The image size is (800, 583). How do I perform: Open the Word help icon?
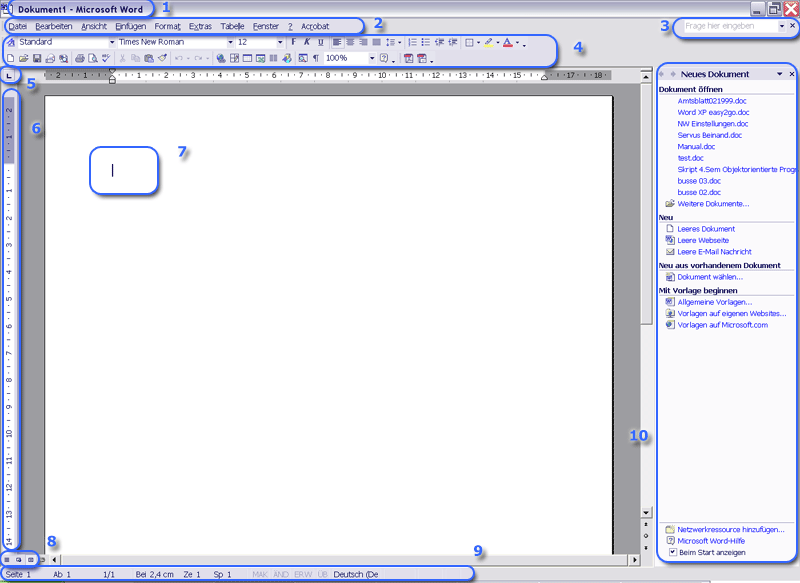point(384,58)
